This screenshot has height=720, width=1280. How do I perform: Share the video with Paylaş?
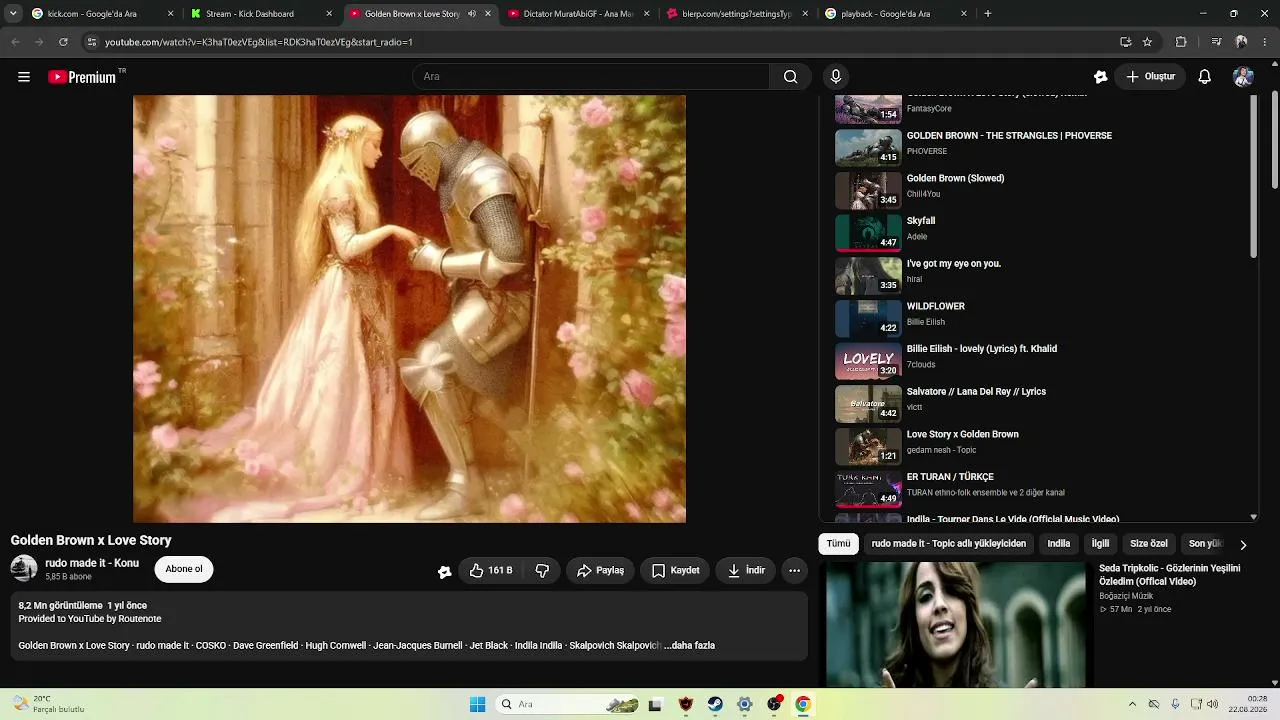coord(600,571)
